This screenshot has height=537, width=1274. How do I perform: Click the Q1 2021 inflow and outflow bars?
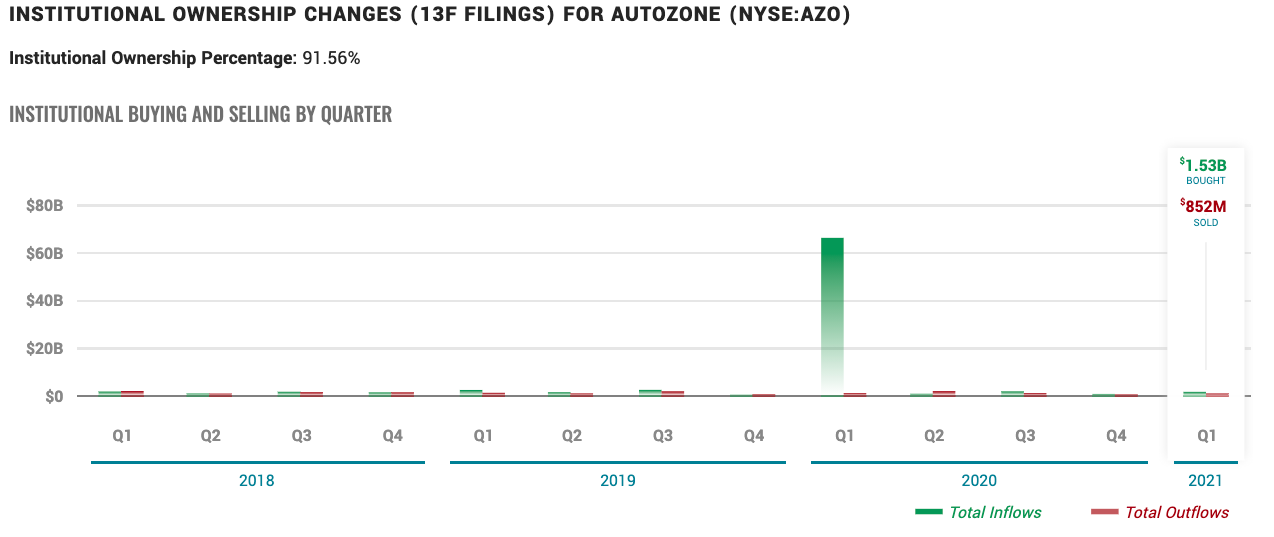click(1205, 394)
